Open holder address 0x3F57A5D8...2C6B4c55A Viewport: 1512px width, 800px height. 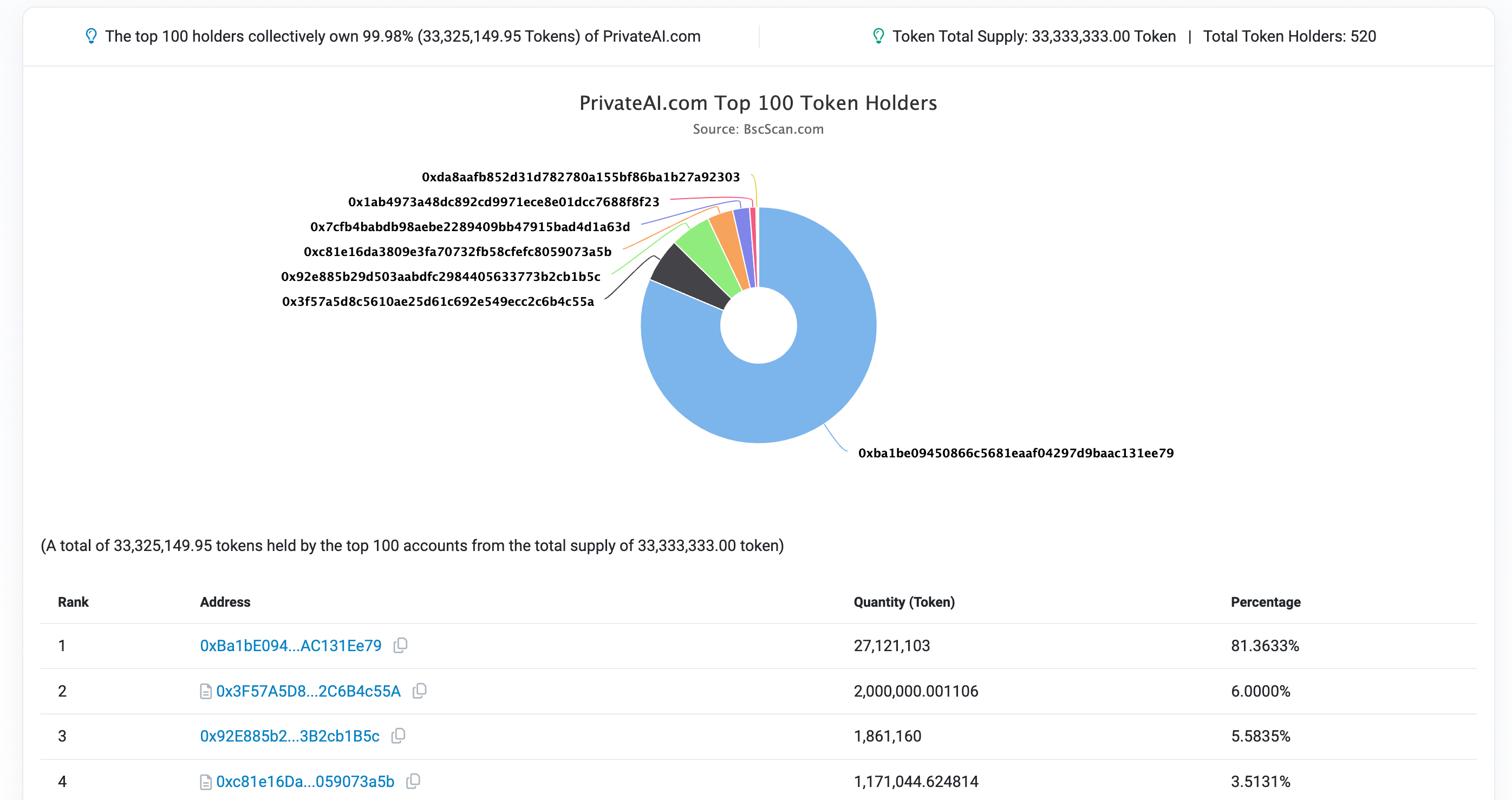coord(308,692)
